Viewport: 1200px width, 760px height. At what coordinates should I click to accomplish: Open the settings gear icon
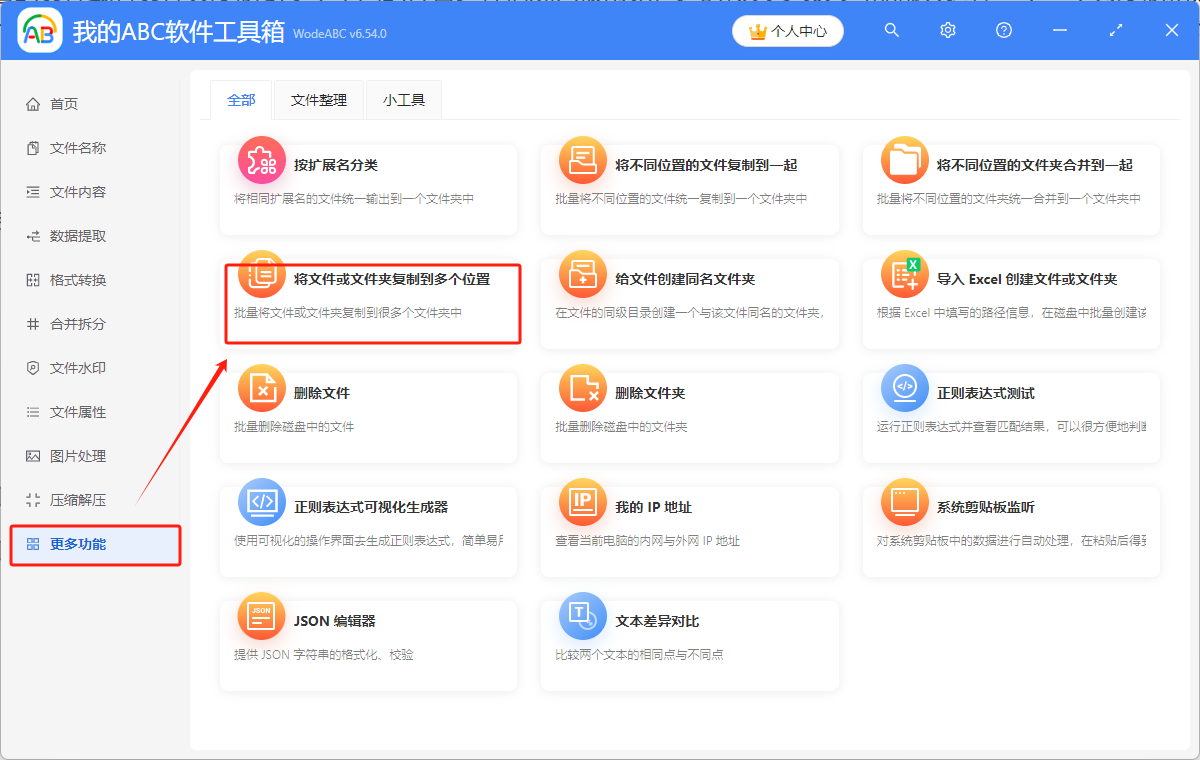[947, 30]
